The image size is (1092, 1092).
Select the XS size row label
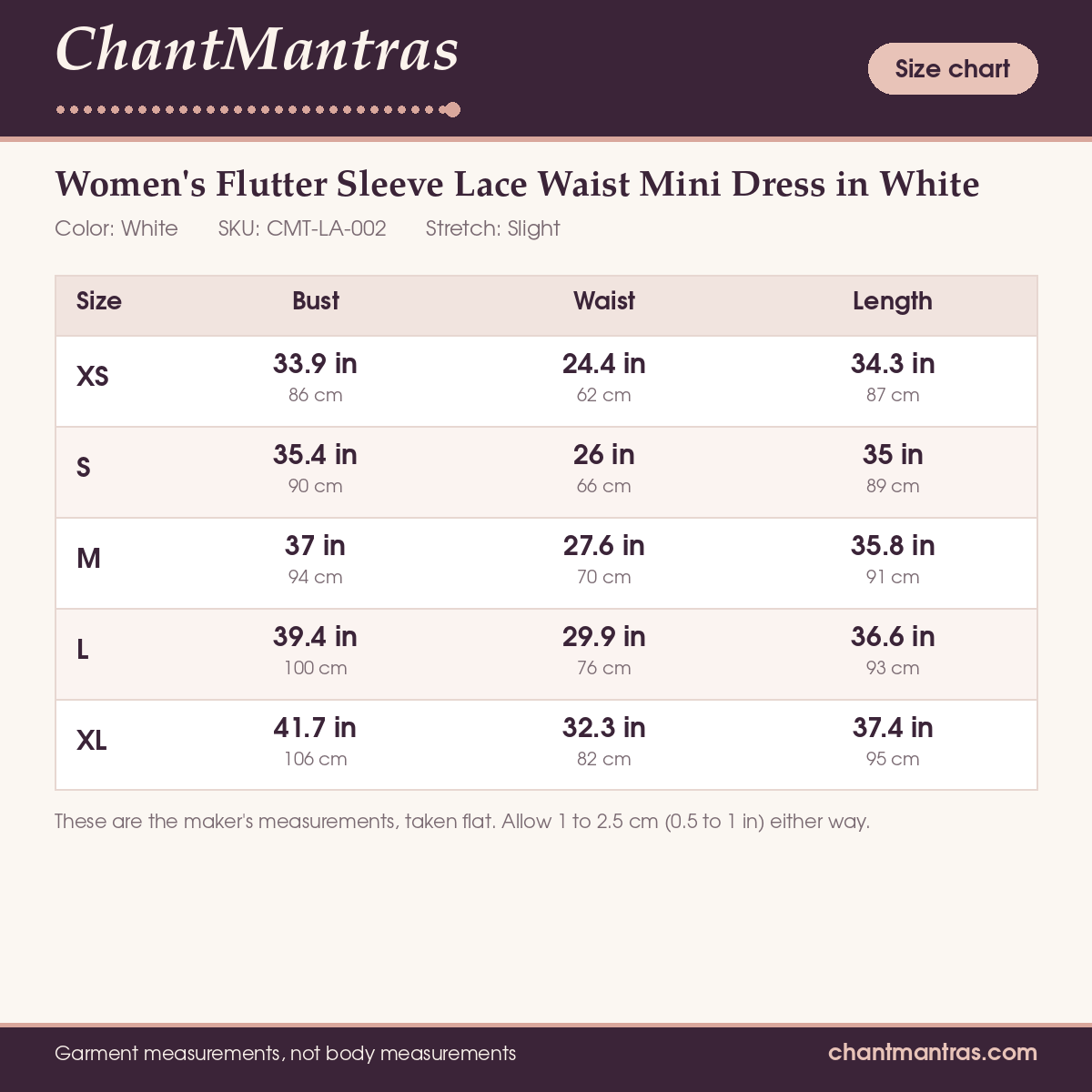coord(93,377)
